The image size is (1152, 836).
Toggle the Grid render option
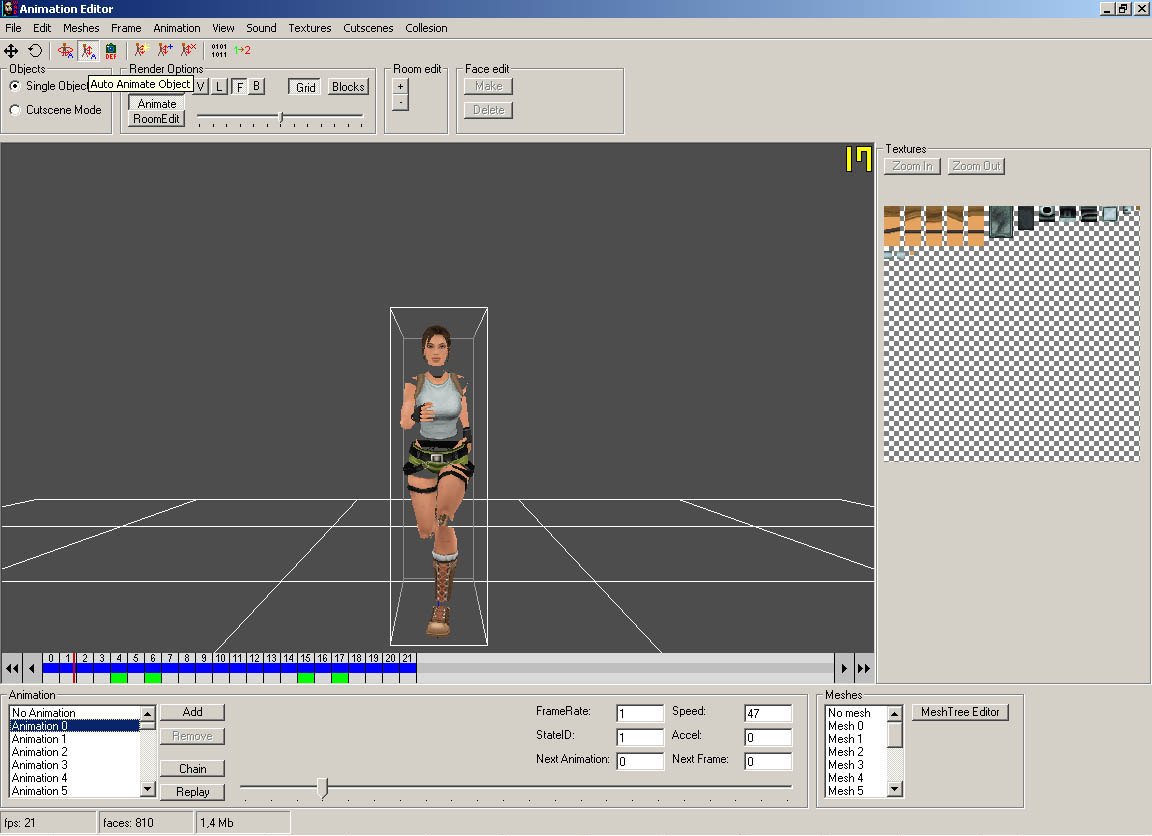coord(306,87)
